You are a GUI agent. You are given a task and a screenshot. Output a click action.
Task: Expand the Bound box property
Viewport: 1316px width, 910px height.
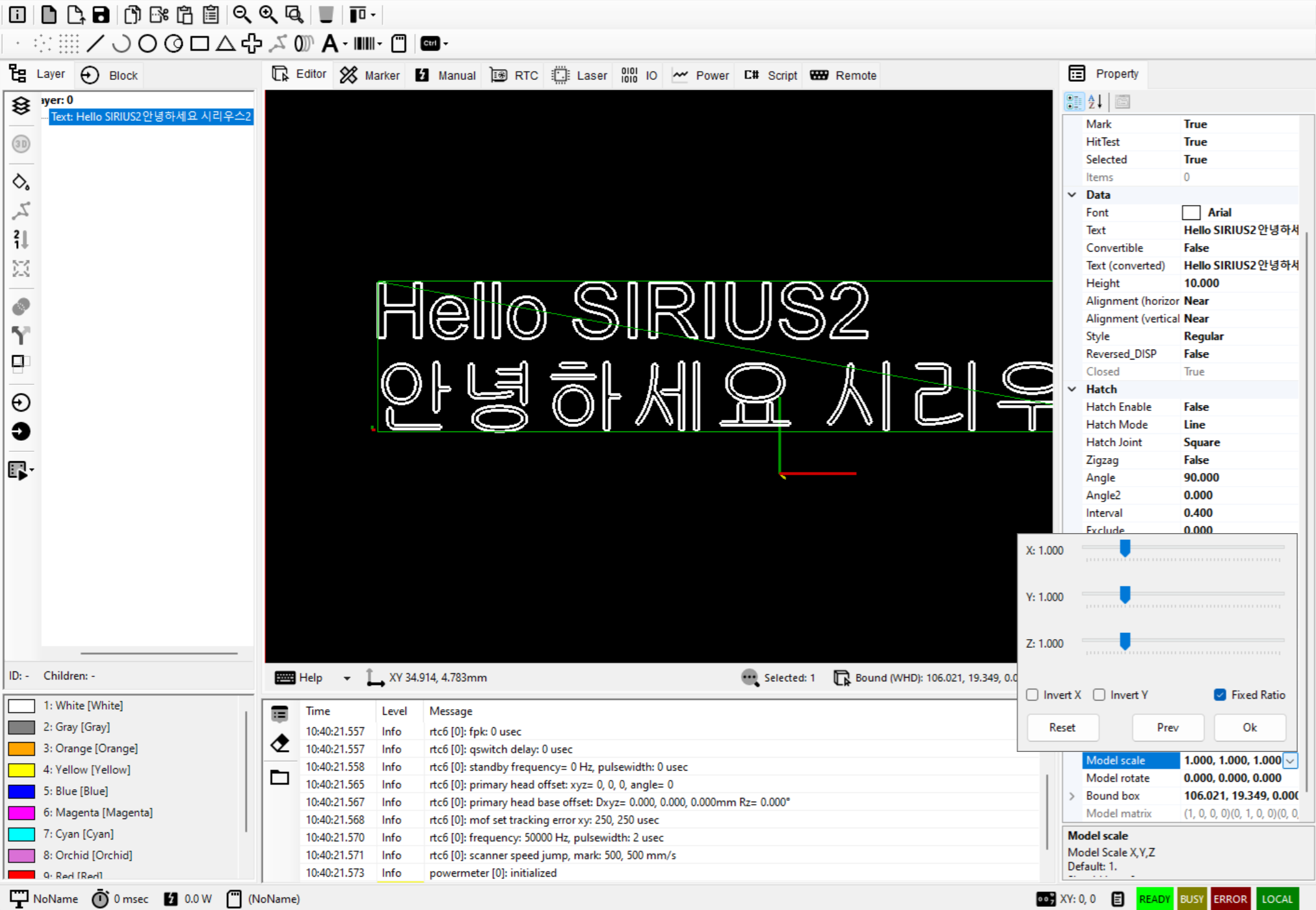tap(1072, 796)
